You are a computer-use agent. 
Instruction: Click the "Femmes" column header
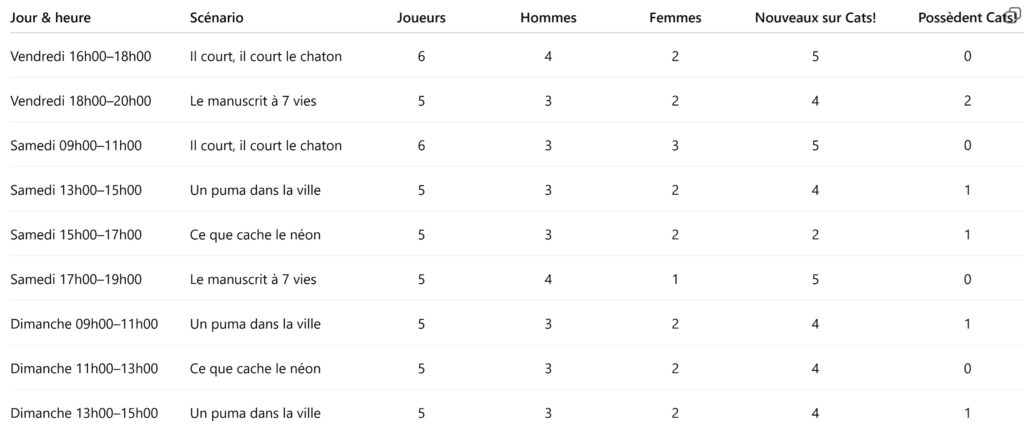[675, 18]
